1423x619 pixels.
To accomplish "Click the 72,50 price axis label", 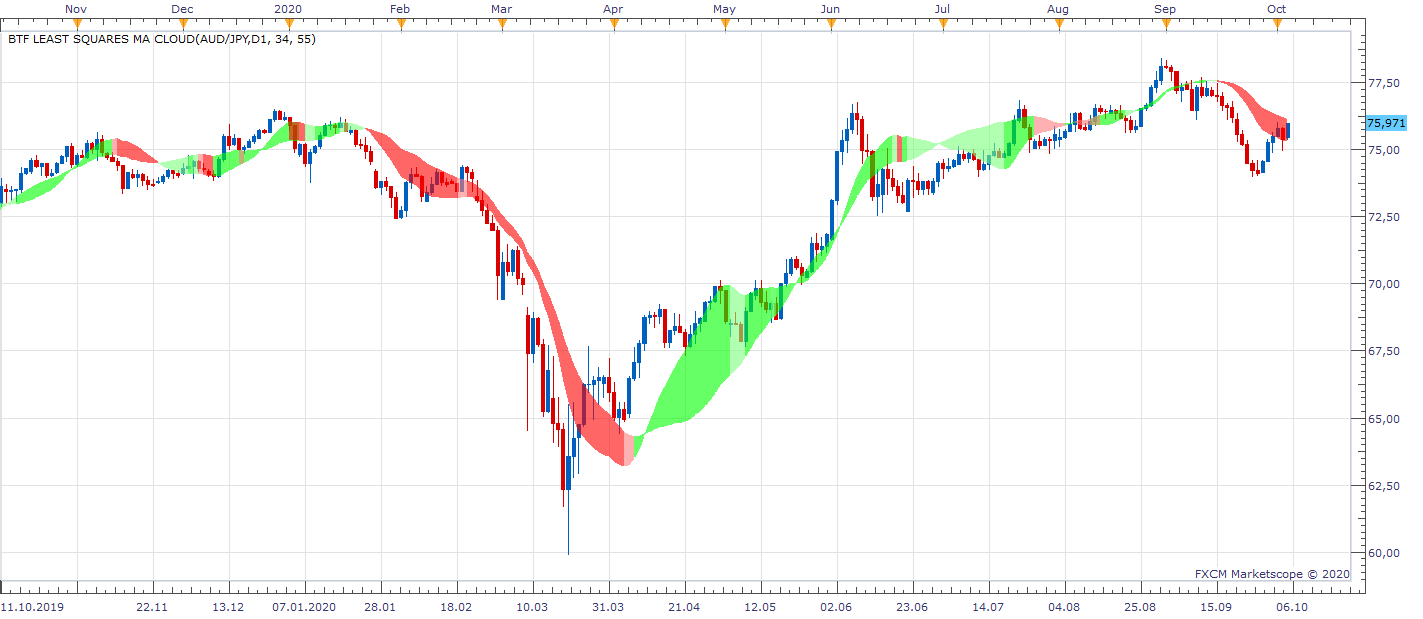I will coord(1384,217).
